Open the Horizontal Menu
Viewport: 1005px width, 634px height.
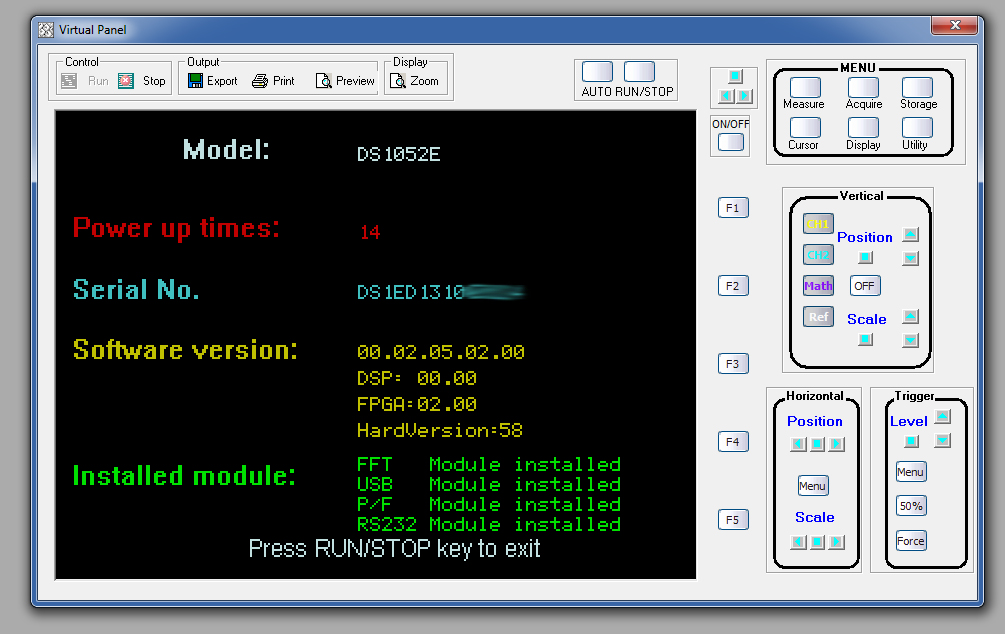pos(813,486)
